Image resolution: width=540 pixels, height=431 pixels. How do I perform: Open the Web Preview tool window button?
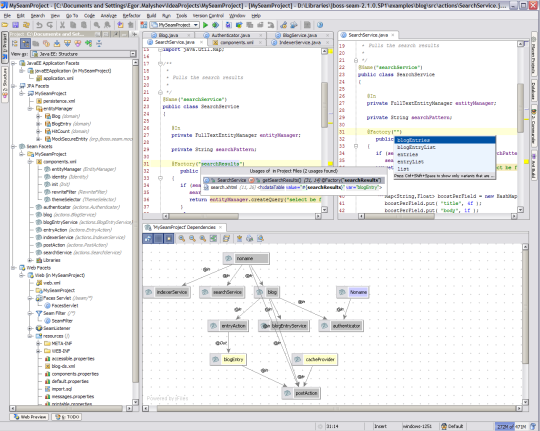pyautogui.click(x=30, y=417)
